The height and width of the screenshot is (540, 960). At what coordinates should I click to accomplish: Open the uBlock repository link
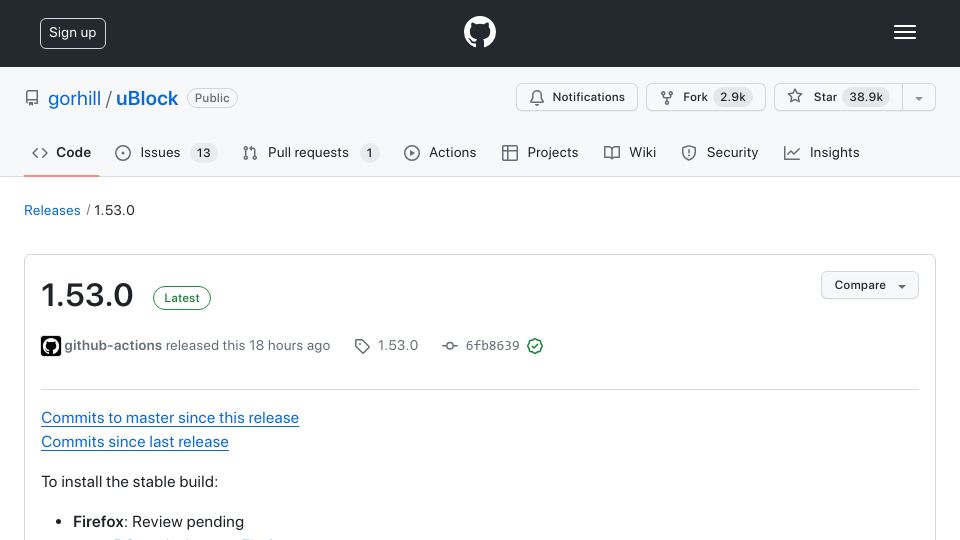(147, 99)
